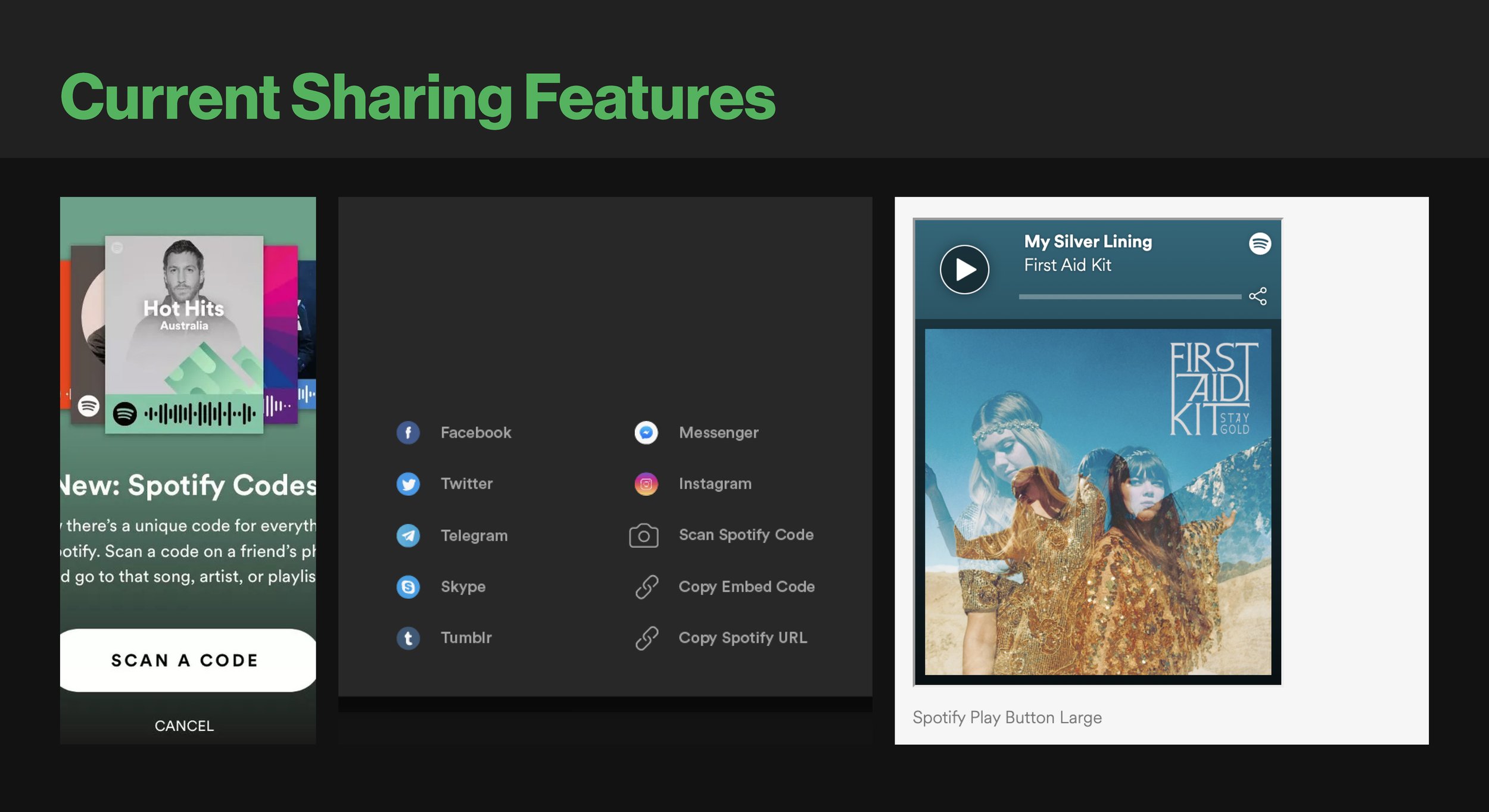Click the My Silver Lining title
Image resolution: width=1489 pixels, height=812 pixels.
click(x=1088, y=242)
